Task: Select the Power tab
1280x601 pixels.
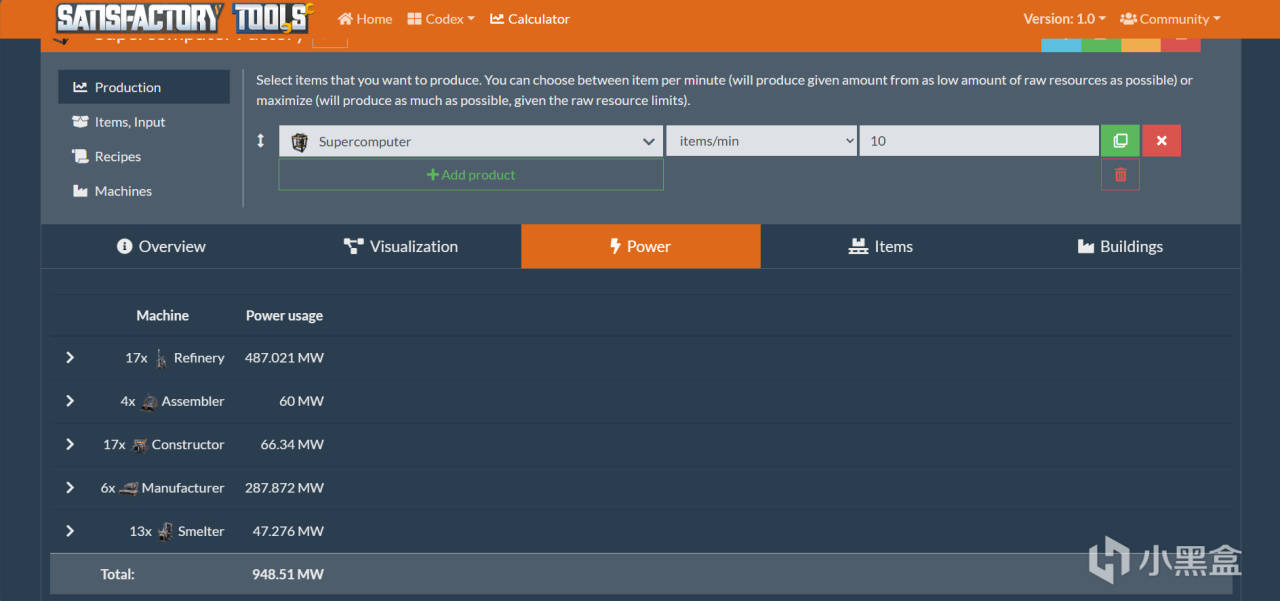Action: pyautogui.click(x=641, y=246)
